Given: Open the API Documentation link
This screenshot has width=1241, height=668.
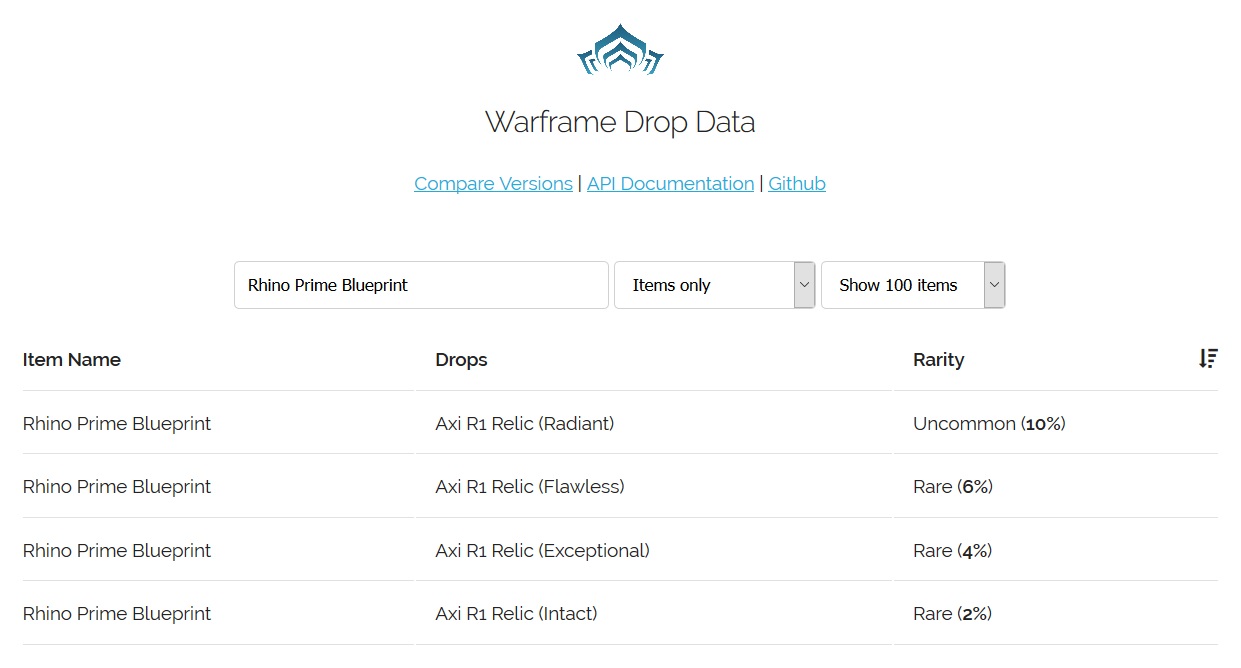Looking at the screenshot, I should 670,184.
